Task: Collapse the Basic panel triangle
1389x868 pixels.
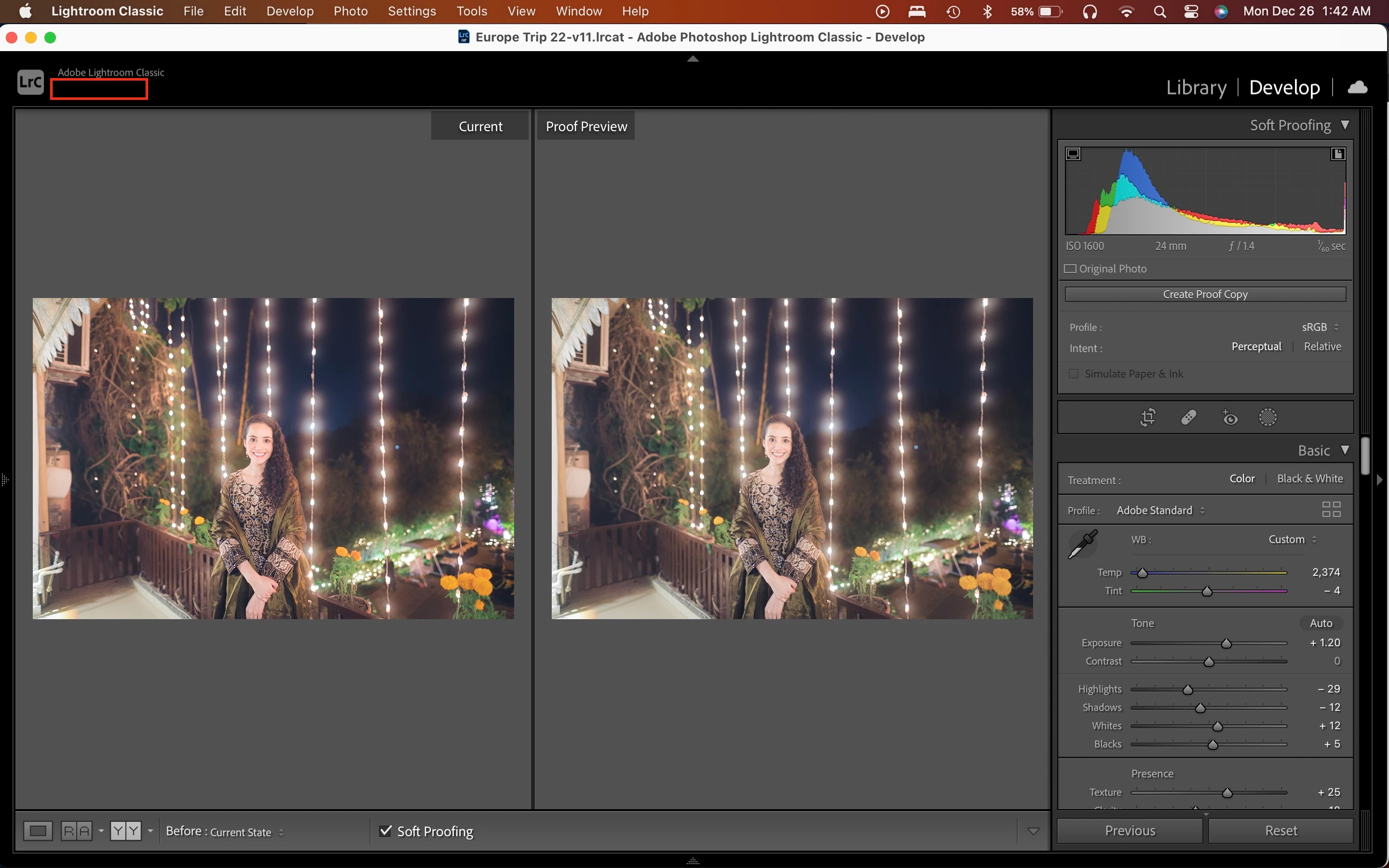Action: pos(1345,450)
